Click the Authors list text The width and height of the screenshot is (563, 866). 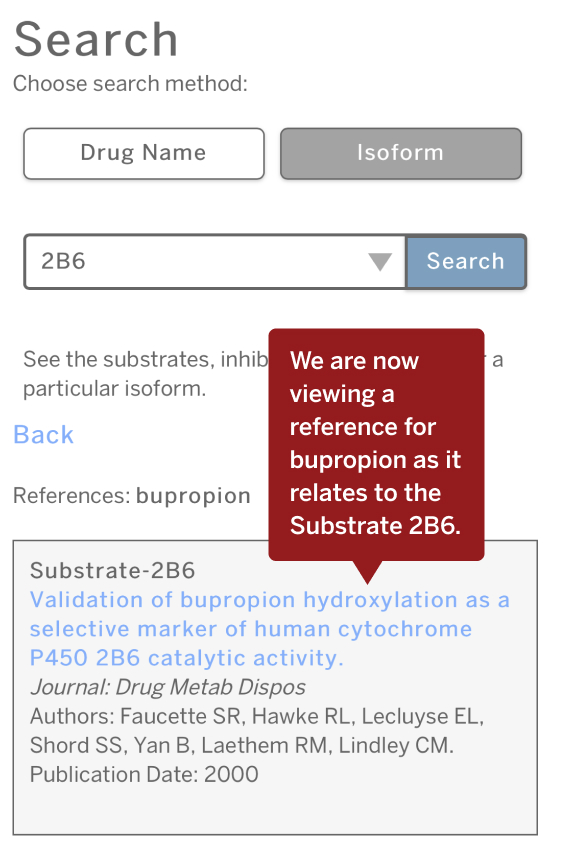click(x=257, y=731)
